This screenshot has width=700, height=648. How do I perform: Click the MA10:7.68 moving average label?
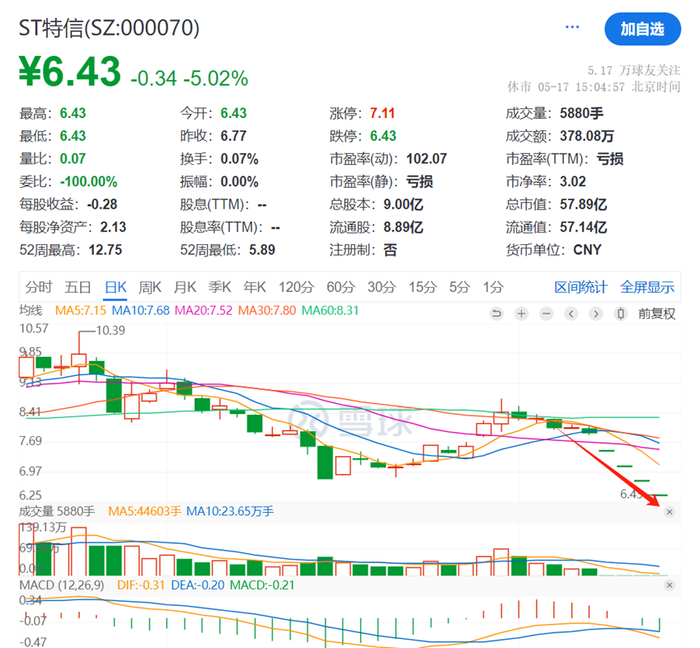coord(141,310)
